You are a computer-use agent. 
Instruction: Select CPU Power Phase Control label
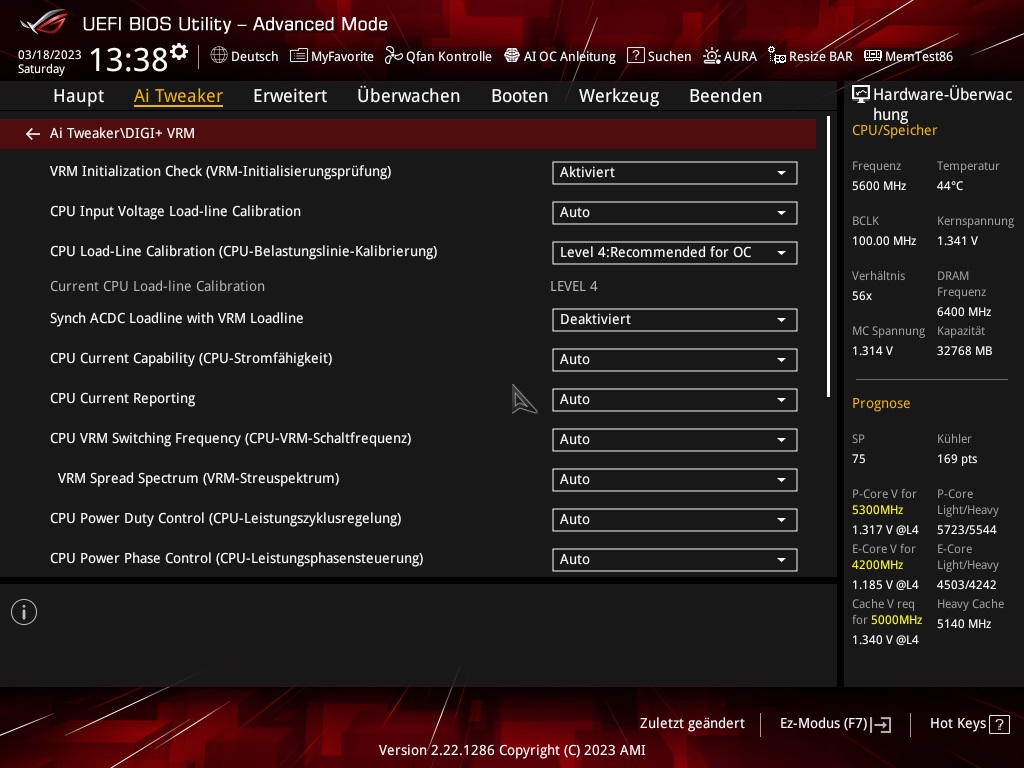coord(236,558)
